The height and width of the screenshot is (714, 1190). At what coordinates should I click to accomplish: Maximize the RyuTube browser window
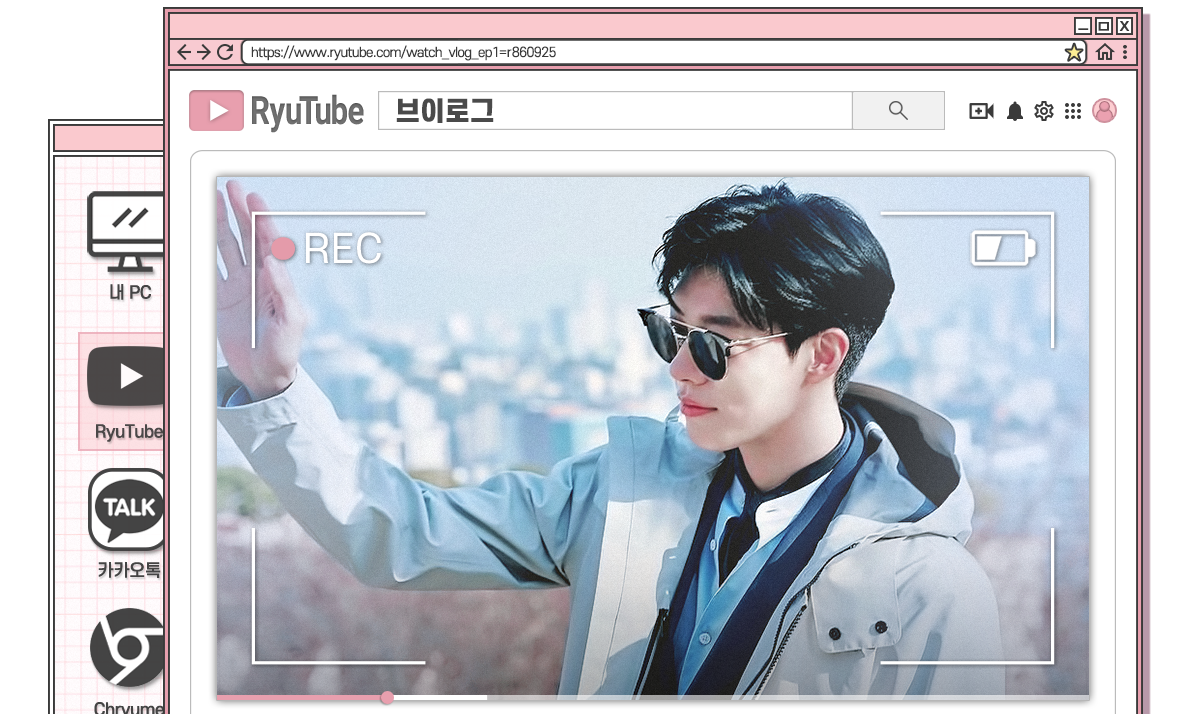tap(1104, 26)
